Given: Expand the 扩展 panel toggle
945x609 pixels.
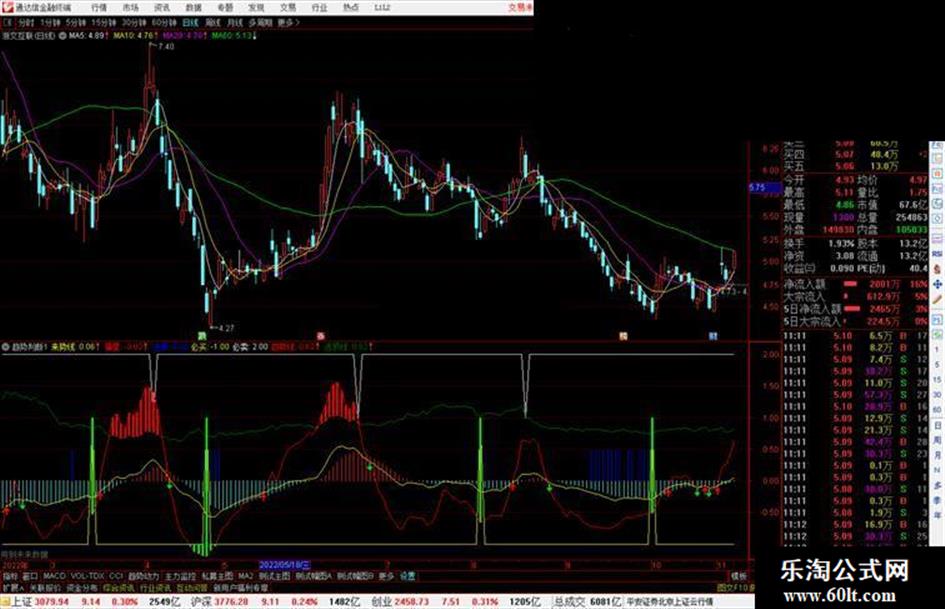Looking at the screenshot, I should coord(12,587).
